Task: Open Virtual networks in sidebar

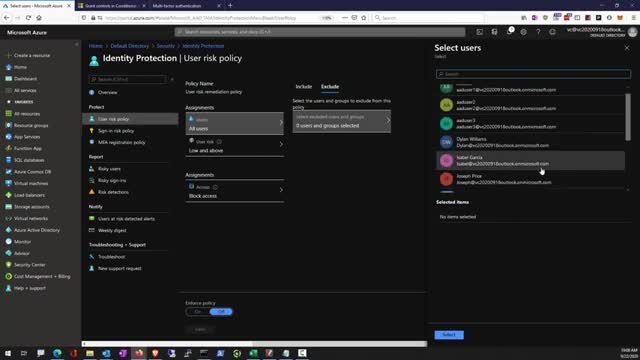Action: [27, 218]
